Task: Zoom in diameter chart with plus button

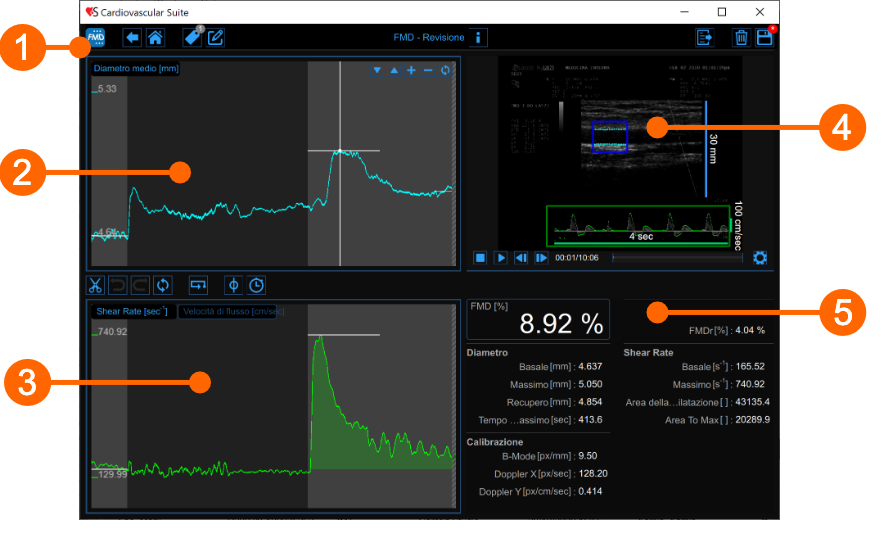Action: [x=411, y=71]
